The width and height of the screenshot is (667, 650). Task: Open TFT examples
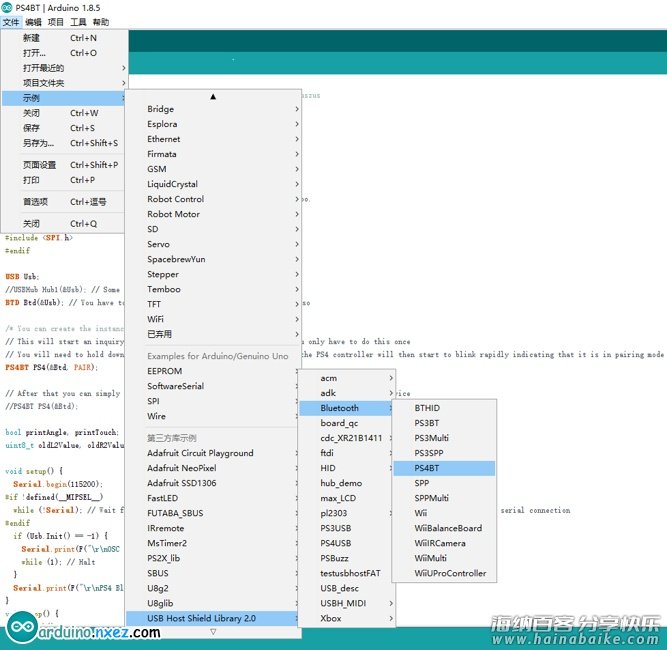(x=214, y=304)
